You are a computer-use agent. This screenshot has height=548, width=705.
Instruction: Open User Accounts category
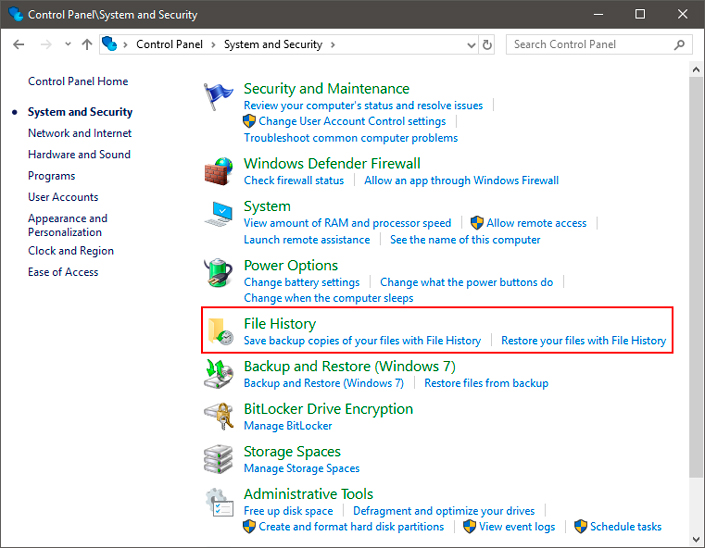[x=63, y=197]
